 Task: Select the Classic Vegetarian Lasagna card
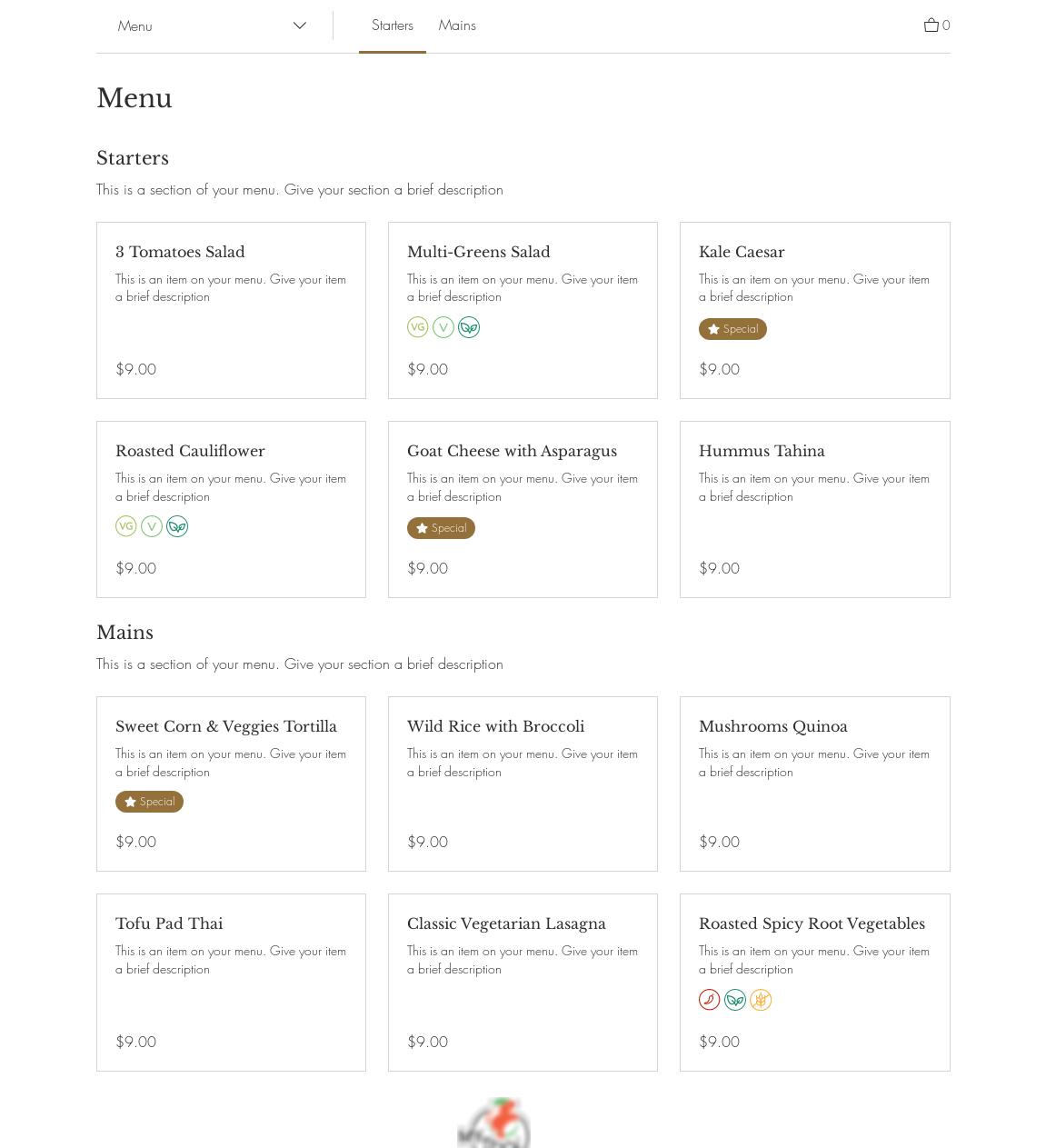click(x=506, y=923)
